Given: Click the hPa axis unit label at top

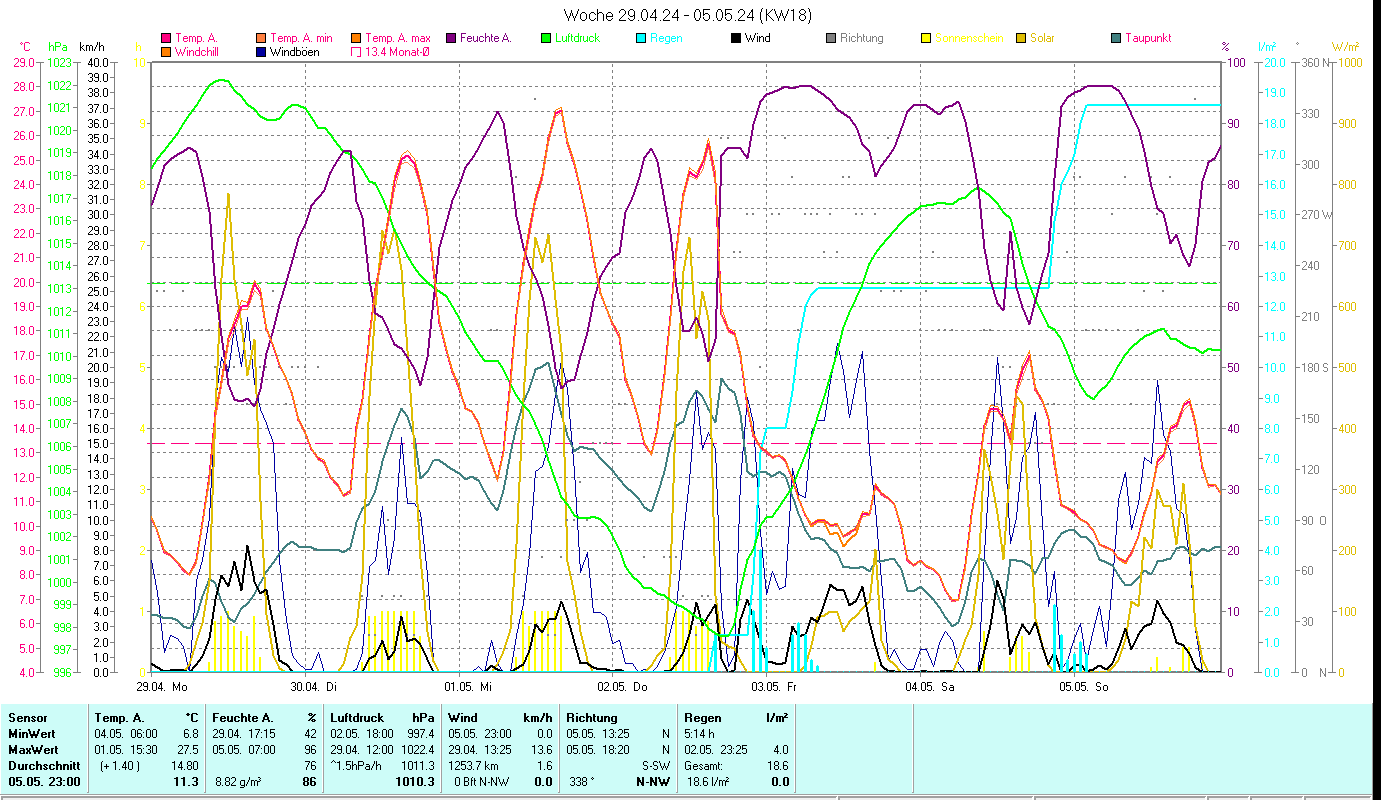Looking at the screenshot, I should (57, 46).
